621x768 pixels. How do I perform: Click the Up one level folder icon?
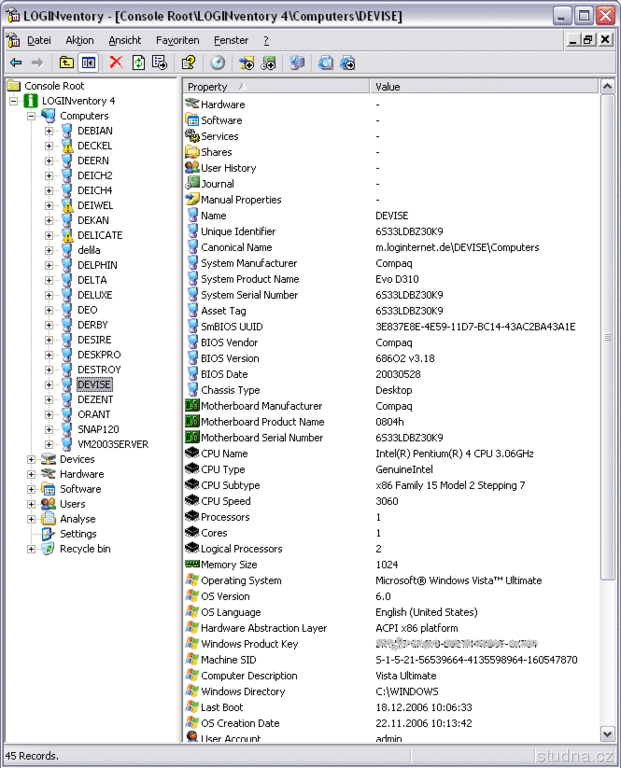(x=67, y=63)
